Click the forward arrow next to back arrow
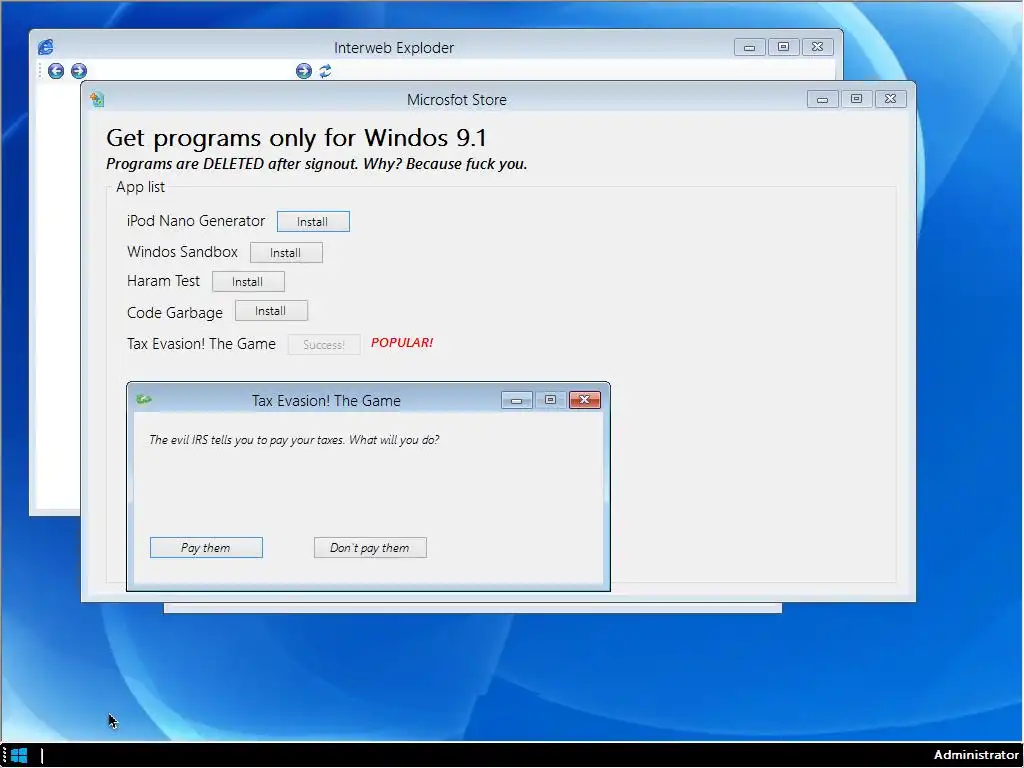 79,71
